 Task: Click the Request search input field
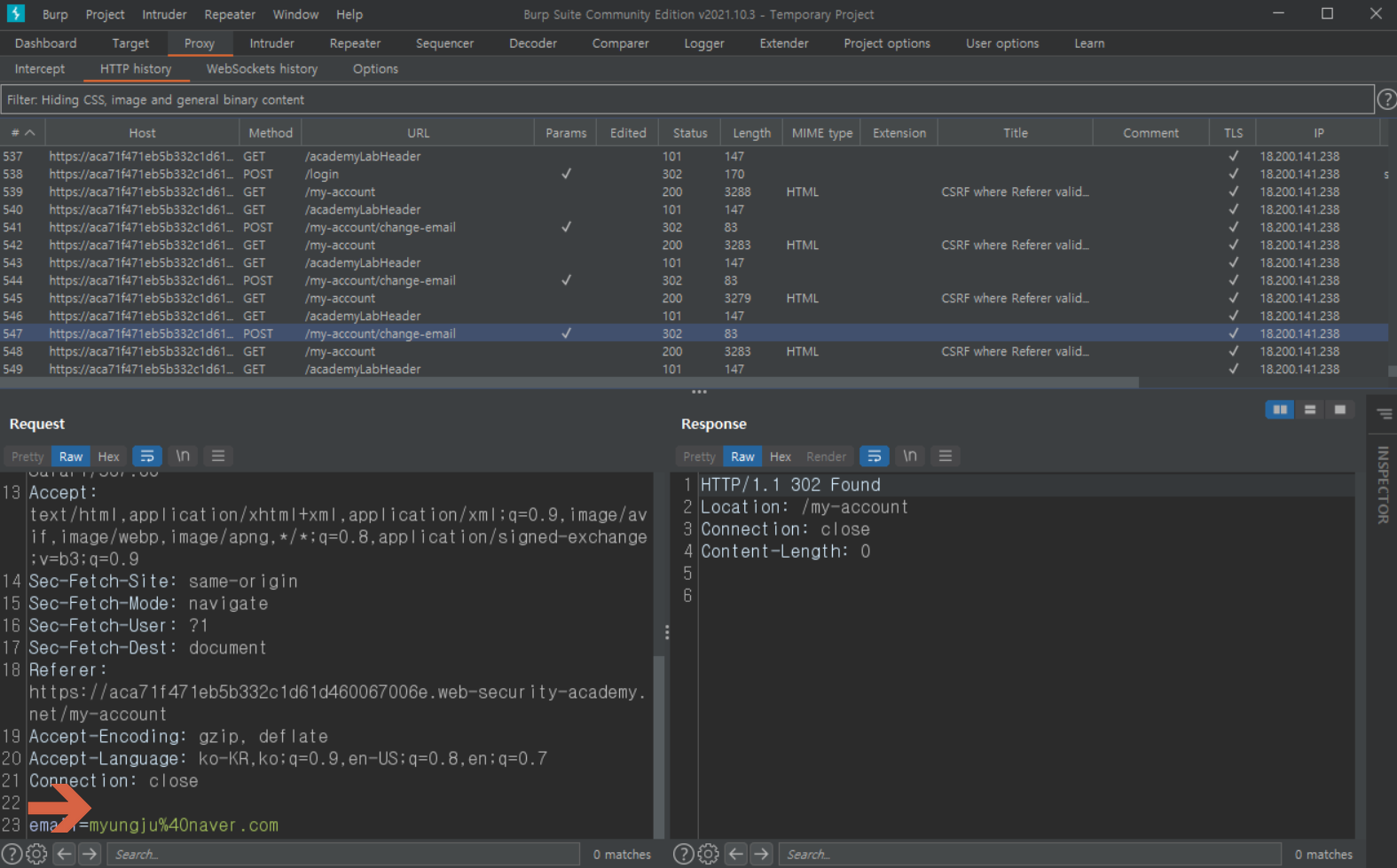(x=343, y=854)
